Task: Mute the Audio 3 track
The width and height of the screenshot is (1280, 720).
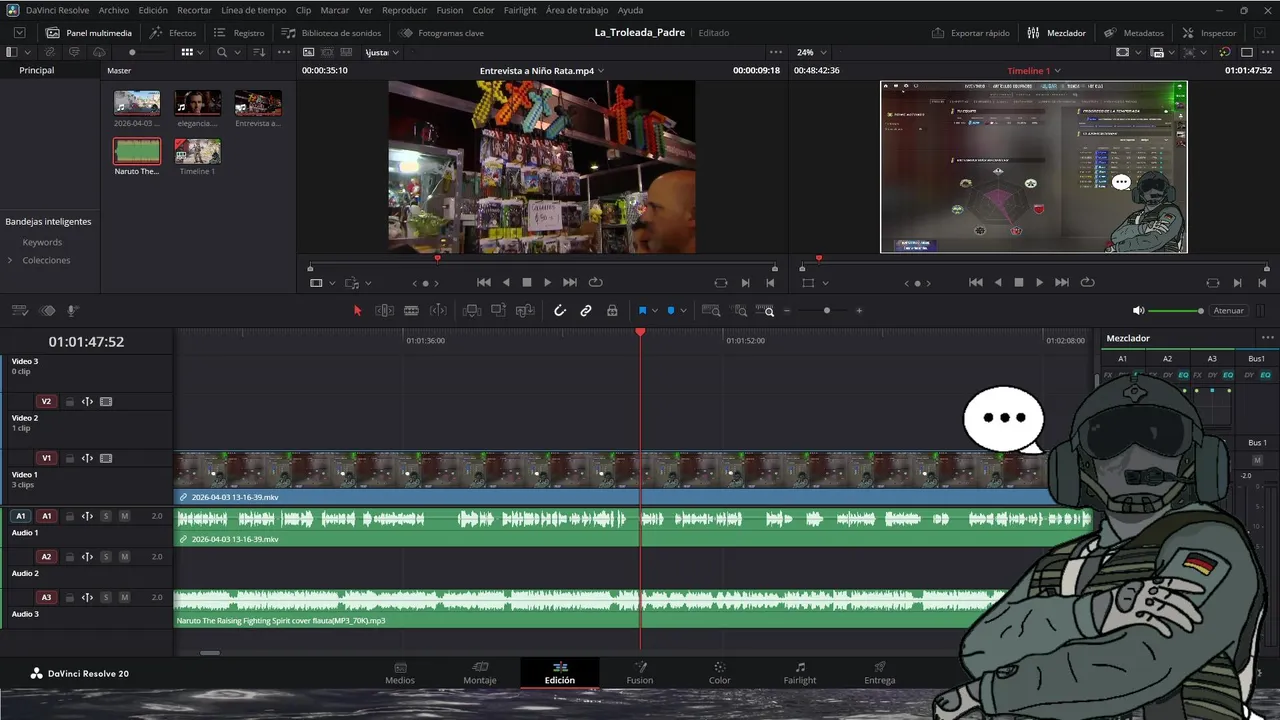Action: point(125,598)
